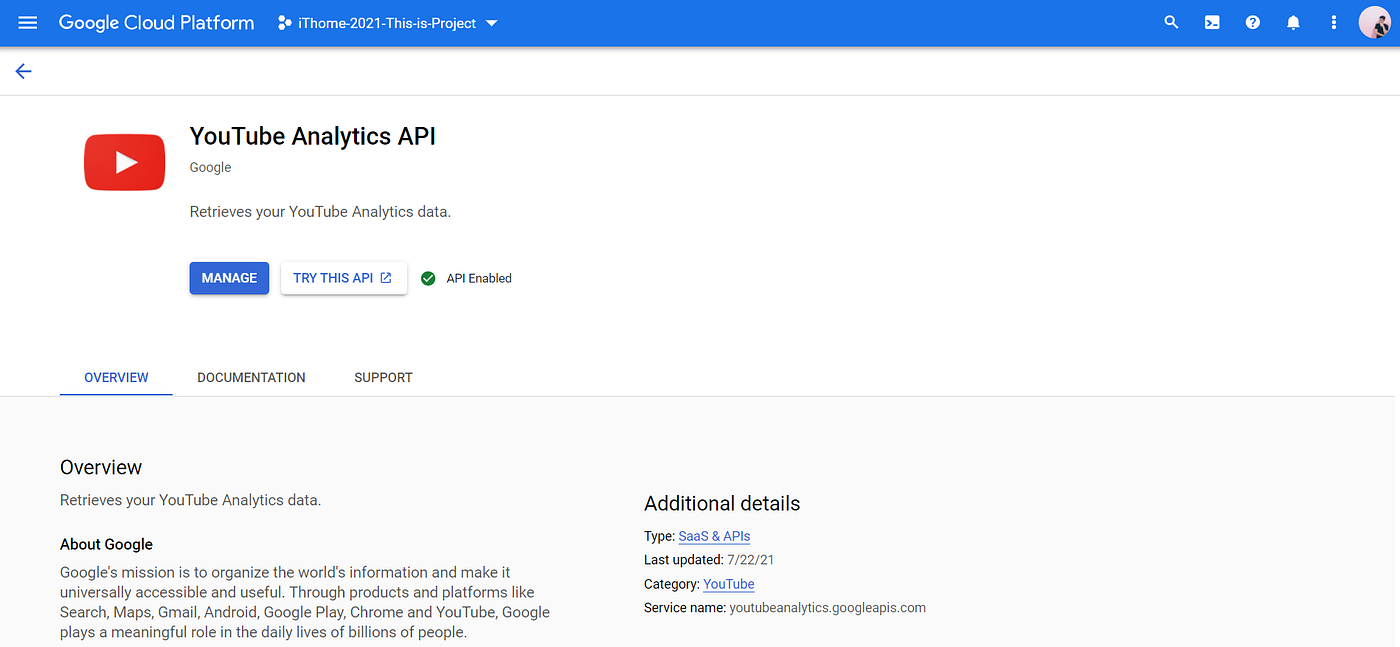Click the YouTube logo icon
Viewport: 1400px width, 647px height.
[124, 161]
